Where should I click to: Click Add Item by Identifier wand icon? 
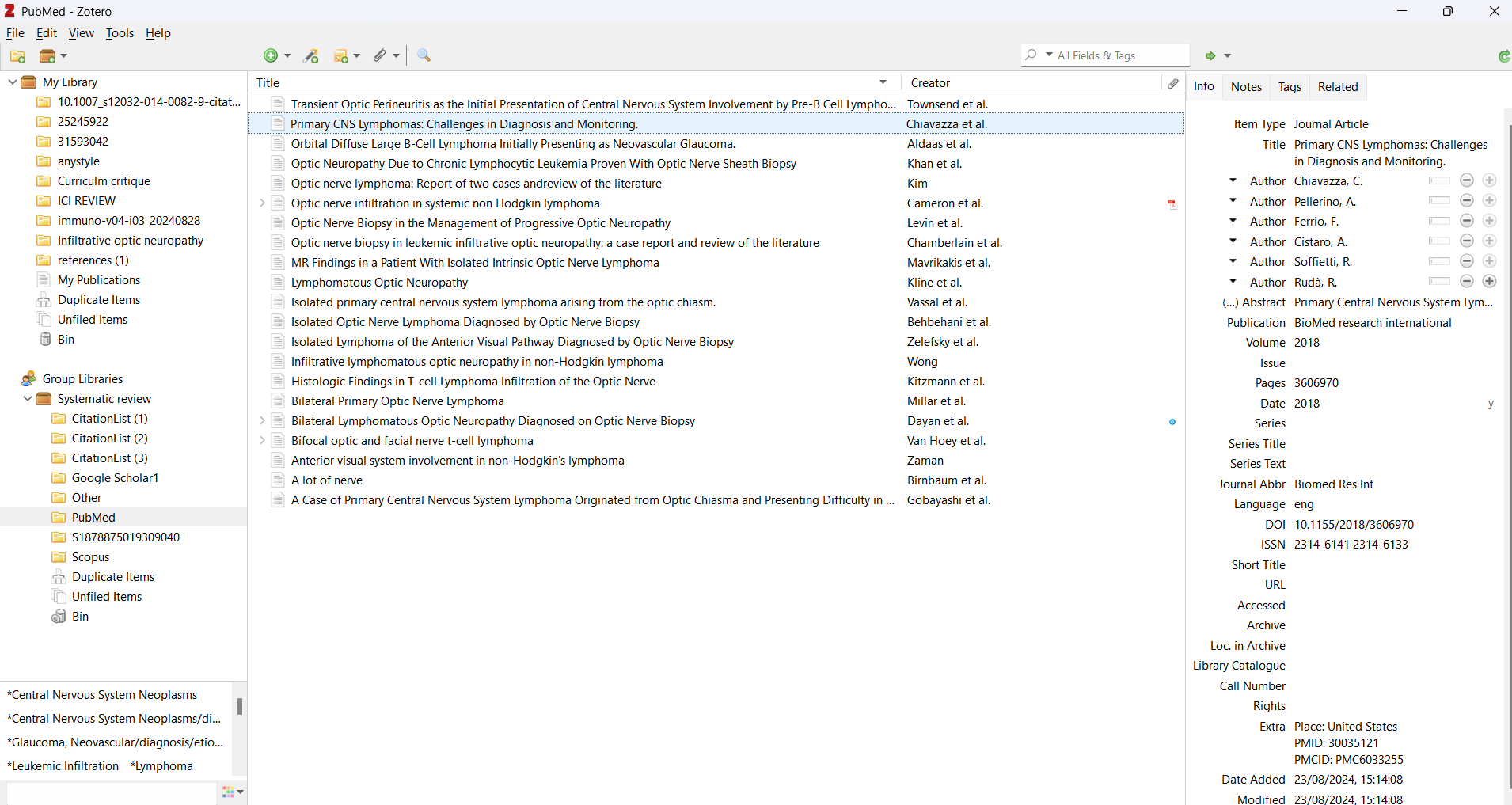pyautogui.click(x=311, y=55)
